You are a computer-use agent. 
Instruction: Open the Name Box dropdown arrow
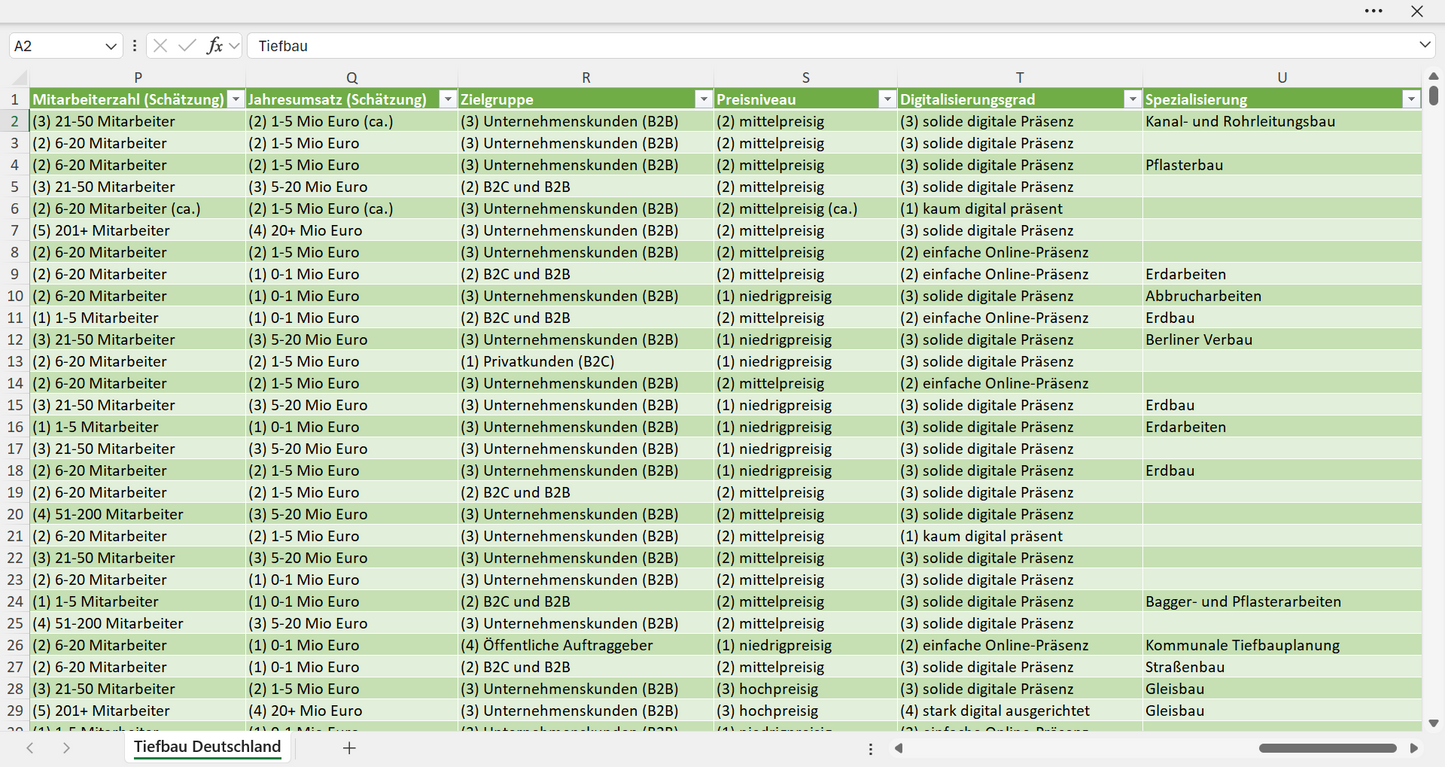click(111, 46)
